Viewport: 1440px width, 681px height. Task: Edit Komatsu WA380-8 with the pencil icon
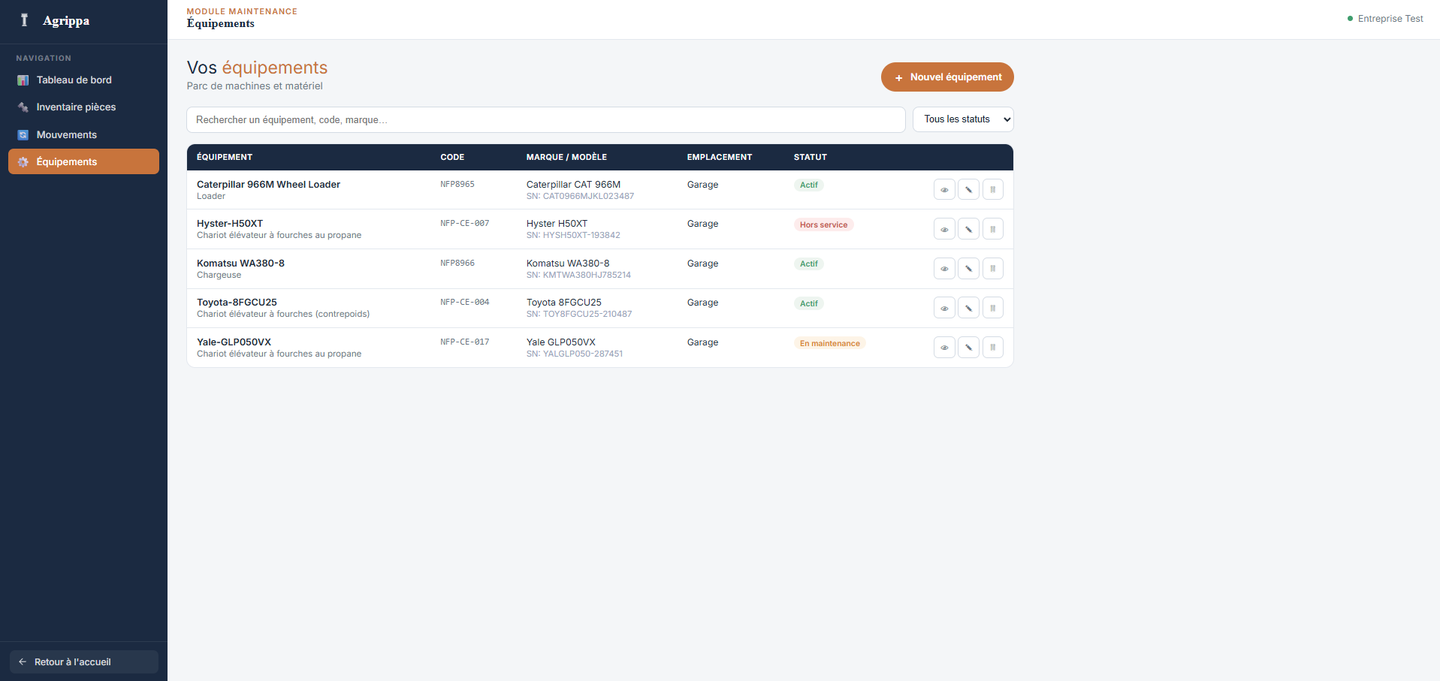click(968, 269)
